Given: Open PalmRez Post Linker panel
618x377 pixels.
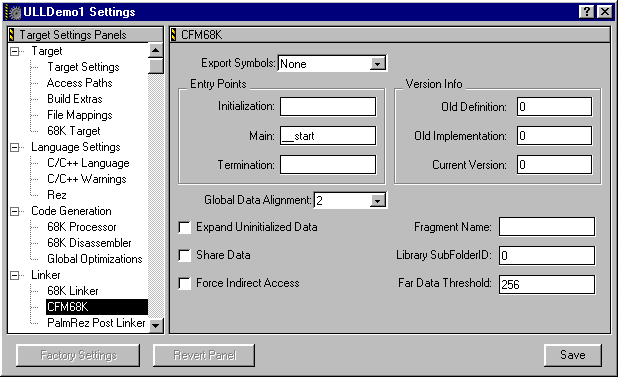Looking at the screenshot, I should tap(96, 323).
